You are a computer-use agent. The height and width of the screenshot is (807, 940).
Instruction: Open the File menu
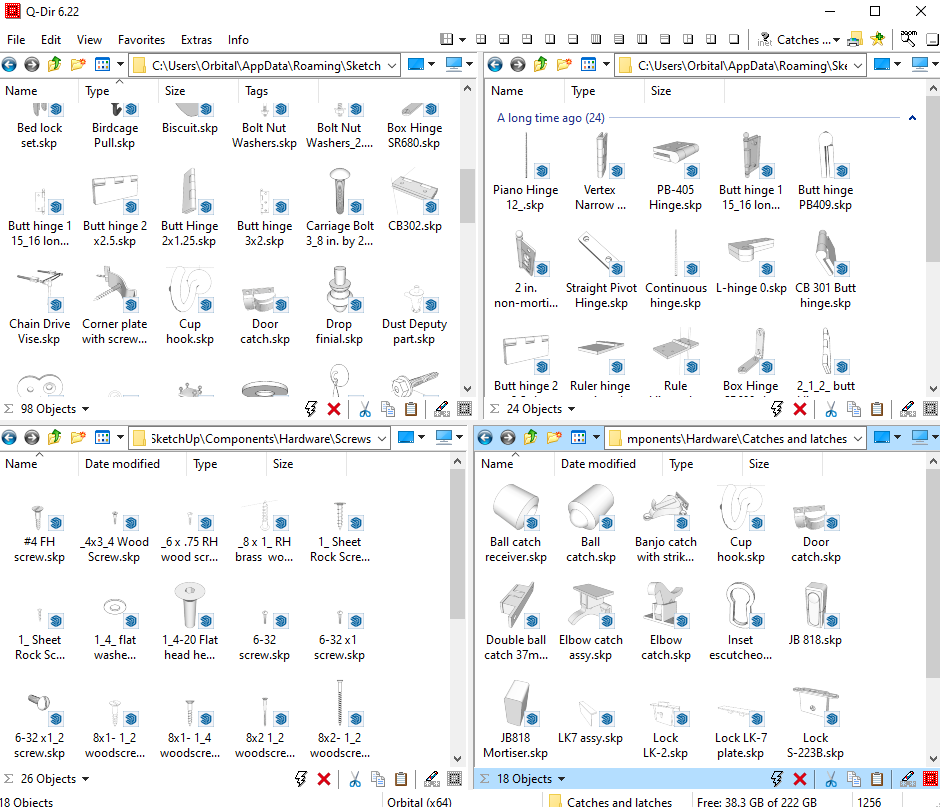coord(16,40)
